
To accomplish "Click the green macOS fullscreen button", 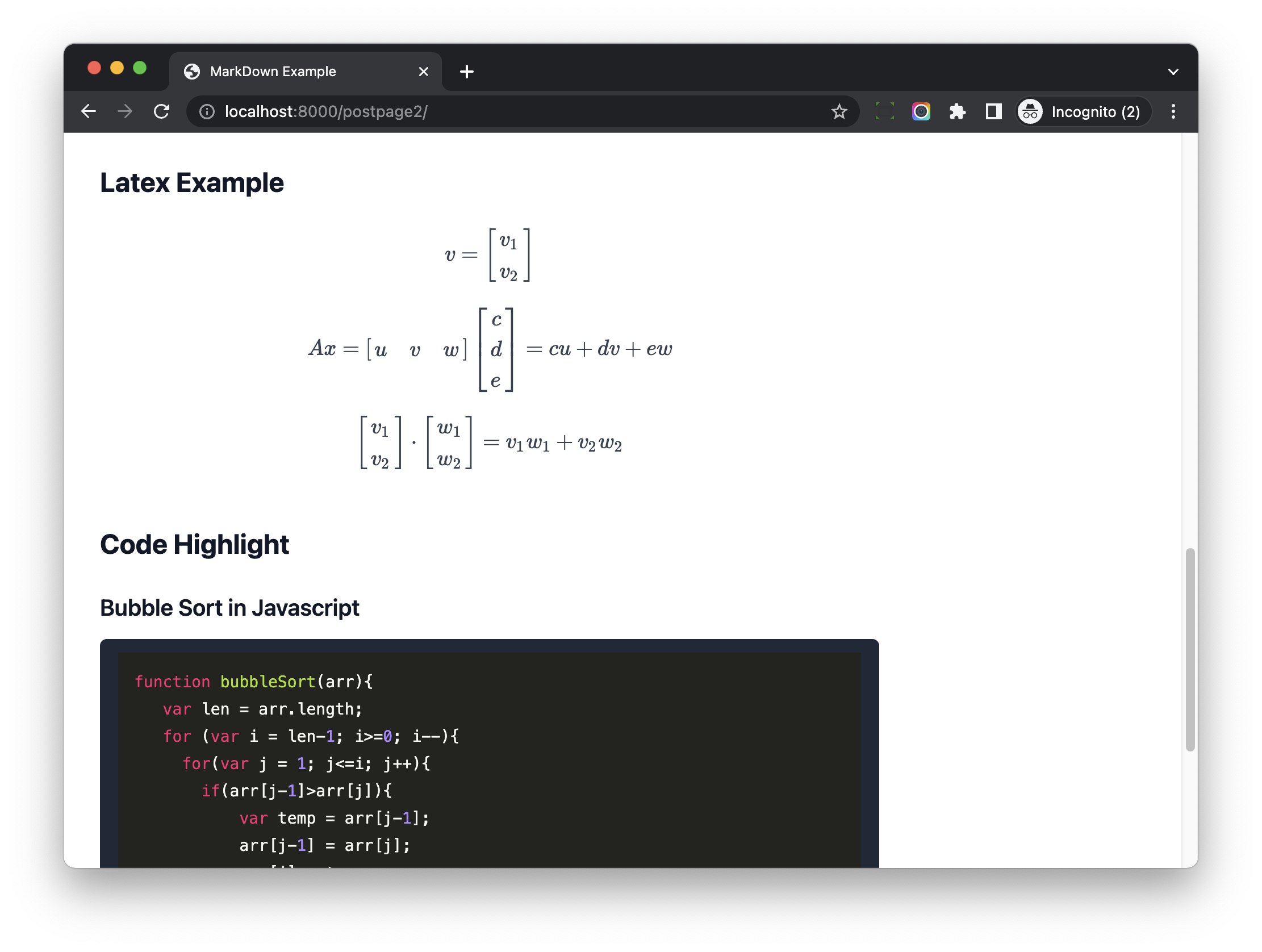I will [140, 68].
